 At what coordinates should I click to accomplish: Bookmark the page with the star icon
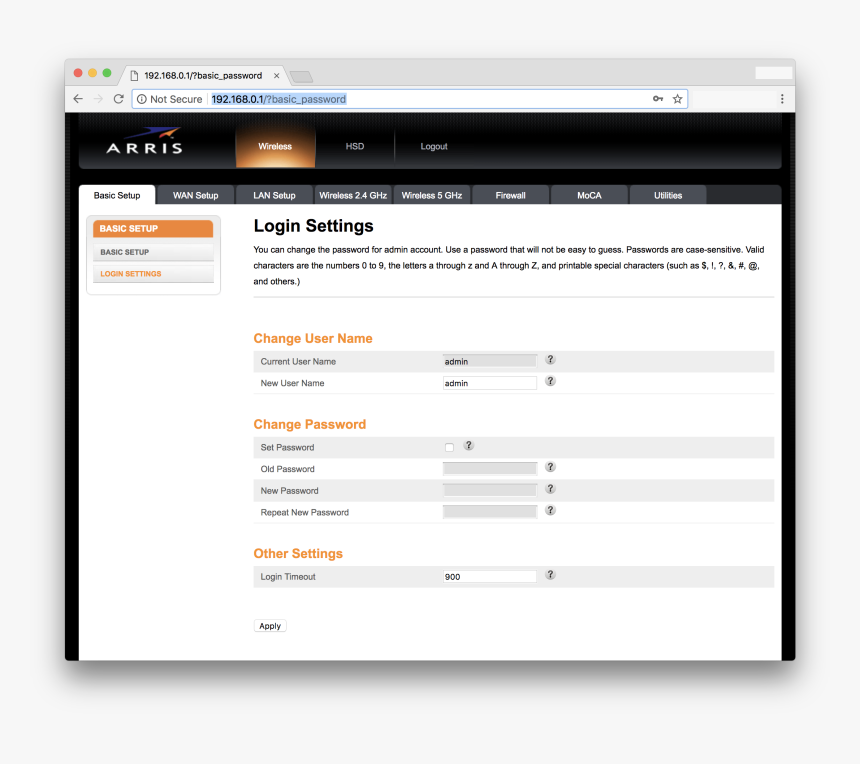(x=677, y=99)
